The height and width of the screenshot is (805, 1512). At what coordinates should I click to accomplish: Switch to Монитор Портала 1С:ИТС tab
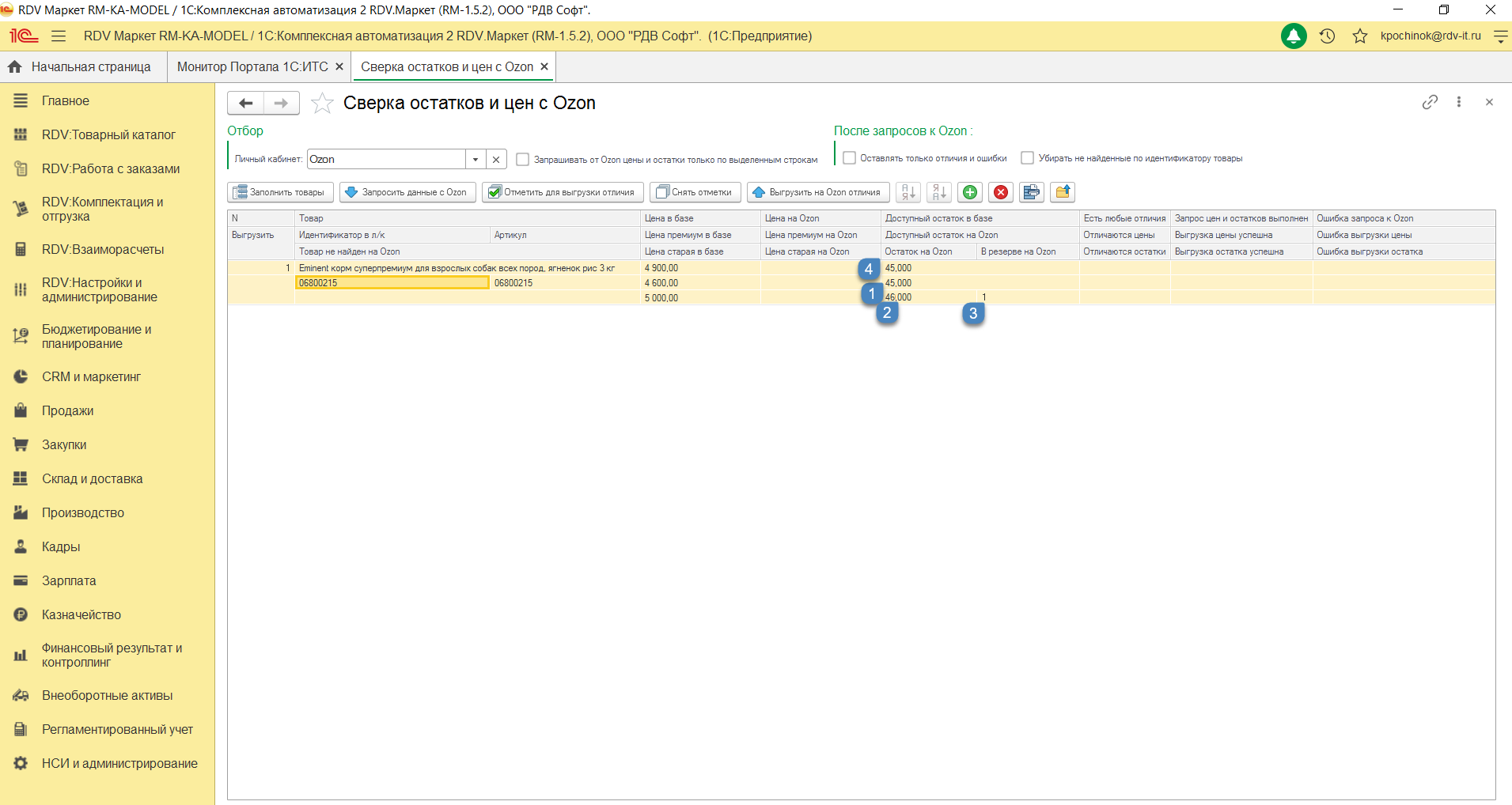[252, 67]
